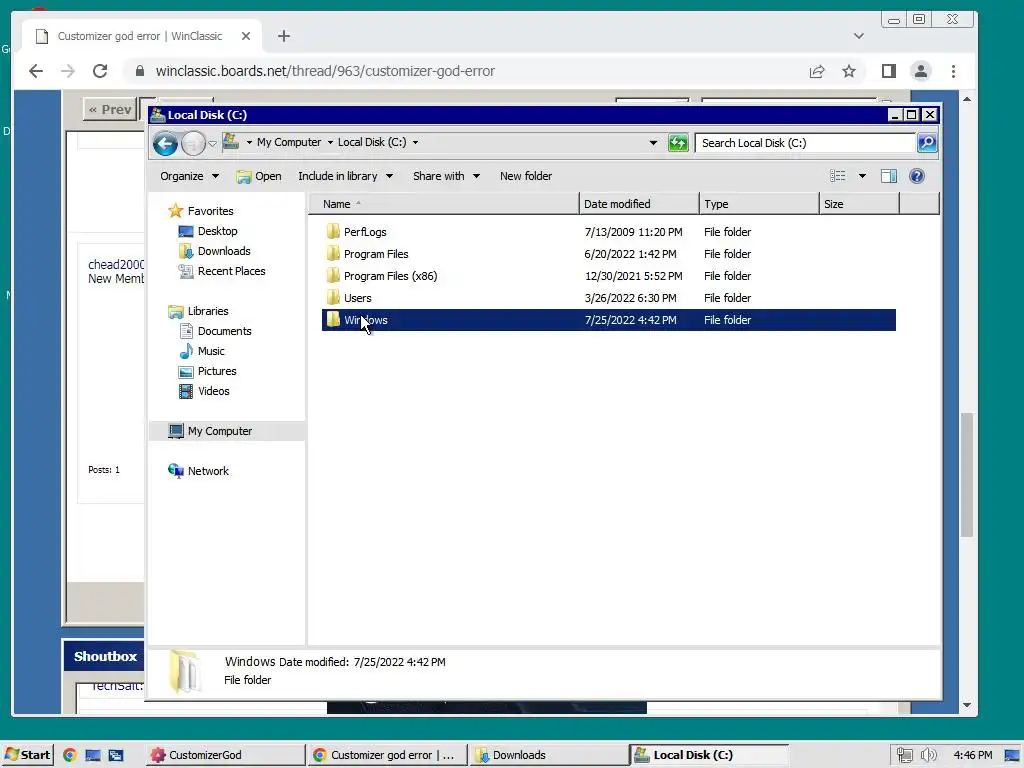1024x768 pixels.
Task: Toggle the preview pane
Action: [889, 176]
